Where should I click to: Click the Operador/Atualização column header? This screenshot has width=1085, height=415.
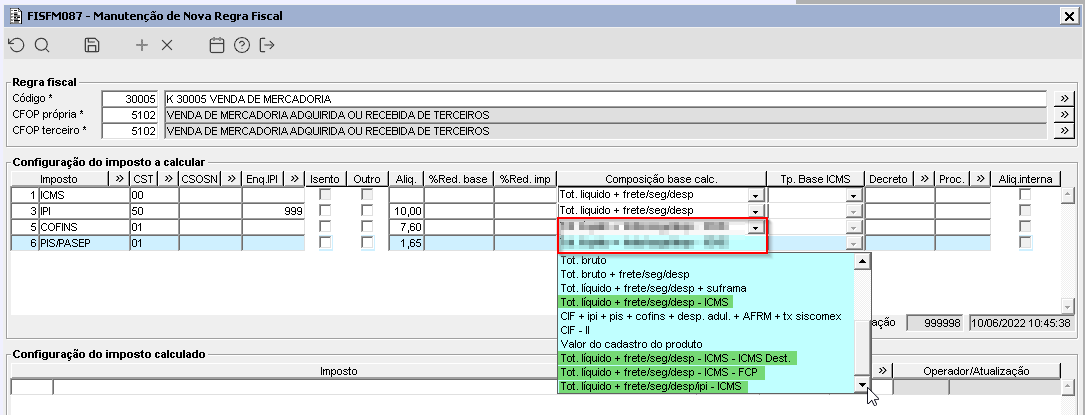(x=976, y=371)
